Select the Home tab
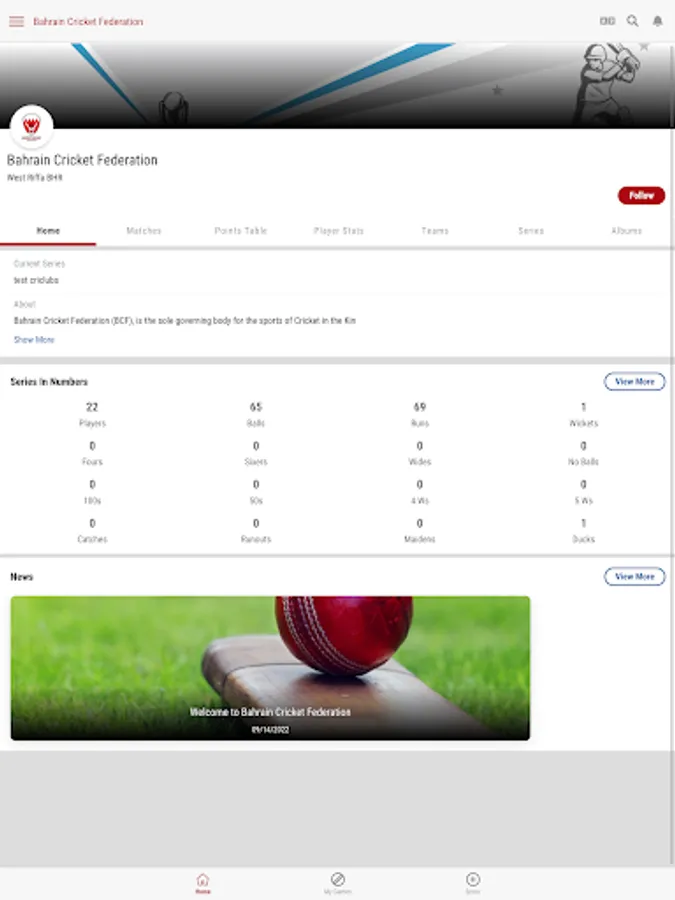Image resolution: width=675 pixels, height=900 pixels. (48, 231)
